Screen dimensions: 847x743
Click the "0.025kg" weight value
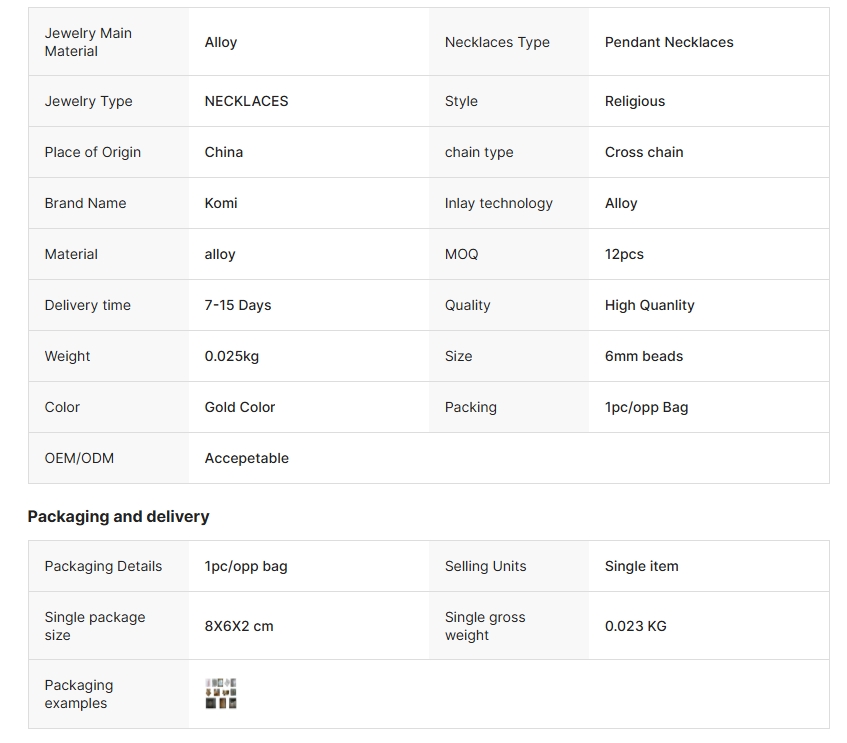232,356
